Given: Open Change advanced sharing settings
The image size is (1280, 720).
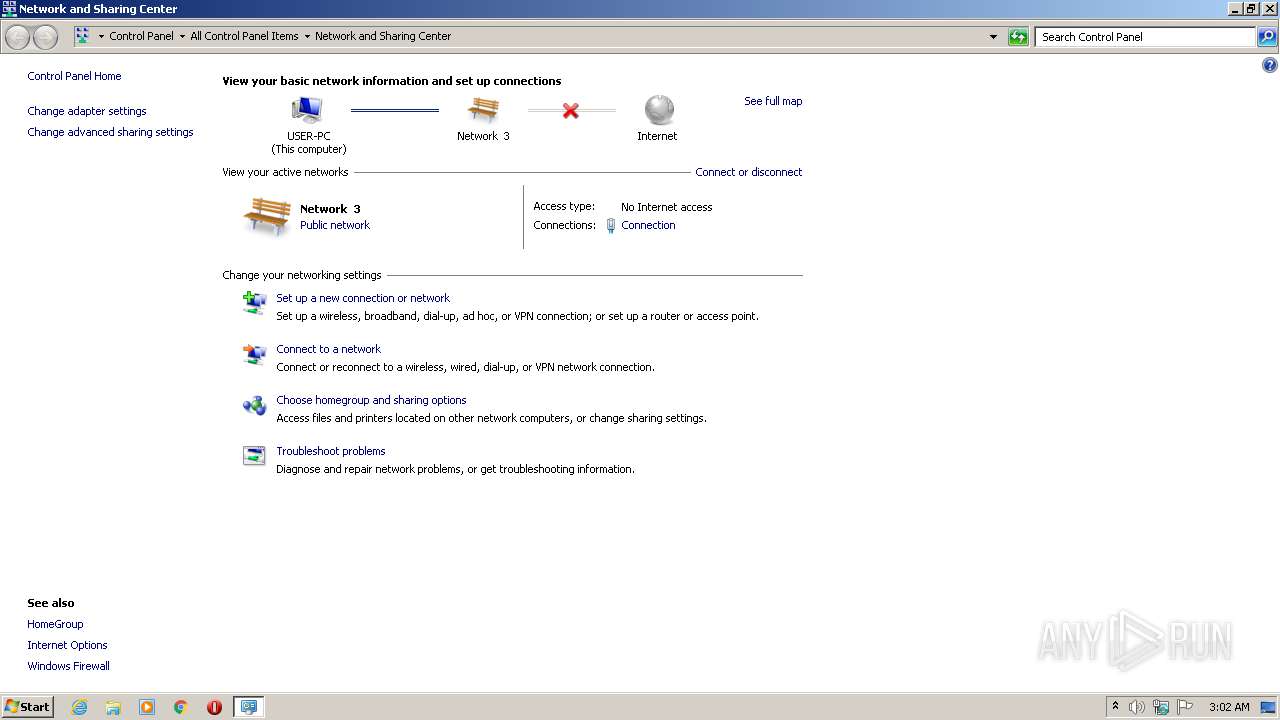Looking at the screenshot, I should tap(110, 132).
